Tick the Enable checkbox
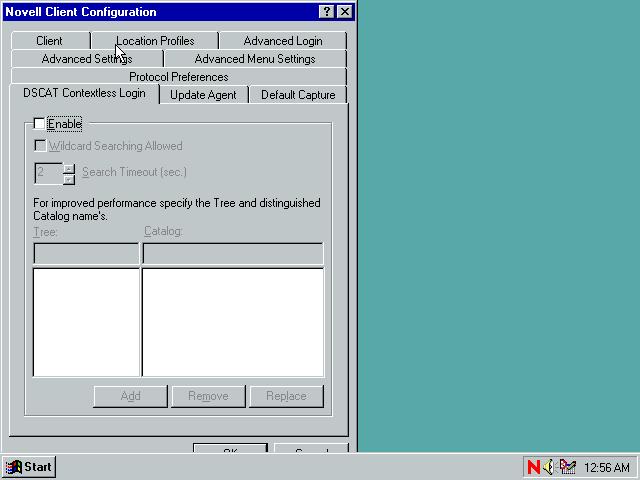The height and width of the screenshot is (480, 640). (40, 123)
